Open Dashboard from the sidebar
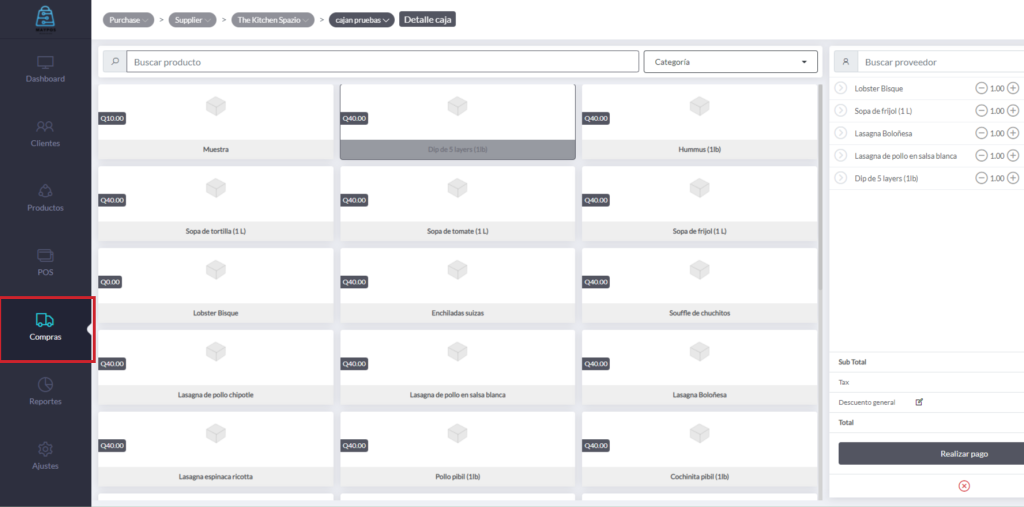This screenshot has height=507, width=1024. [x=45, y=69]
